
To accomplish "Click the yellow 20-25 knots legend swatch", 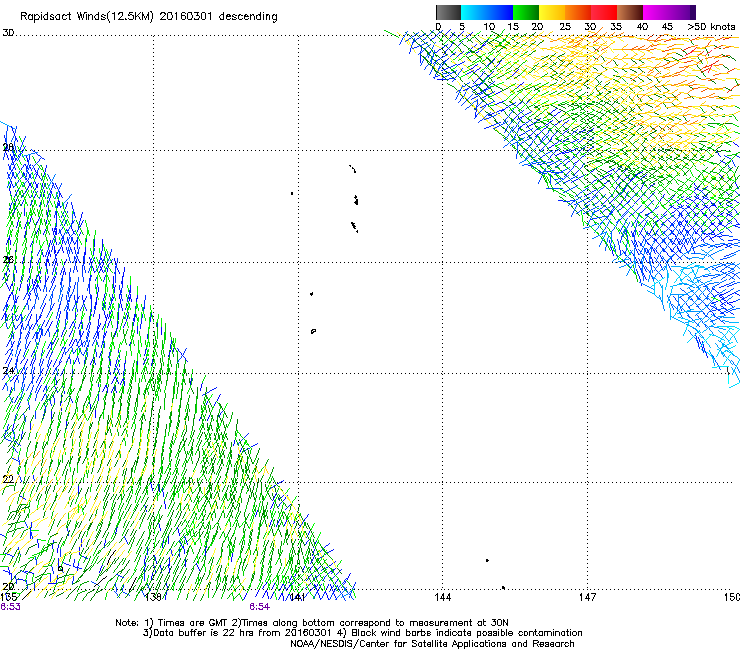I will (x=552, y=12).
